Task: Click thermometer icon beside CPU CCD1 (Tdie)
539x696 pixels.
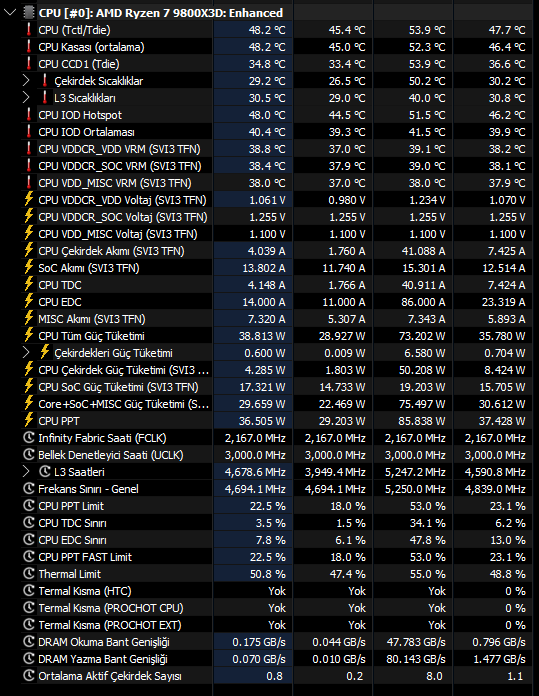Action: pyautogui.click(x=29, y=63)
